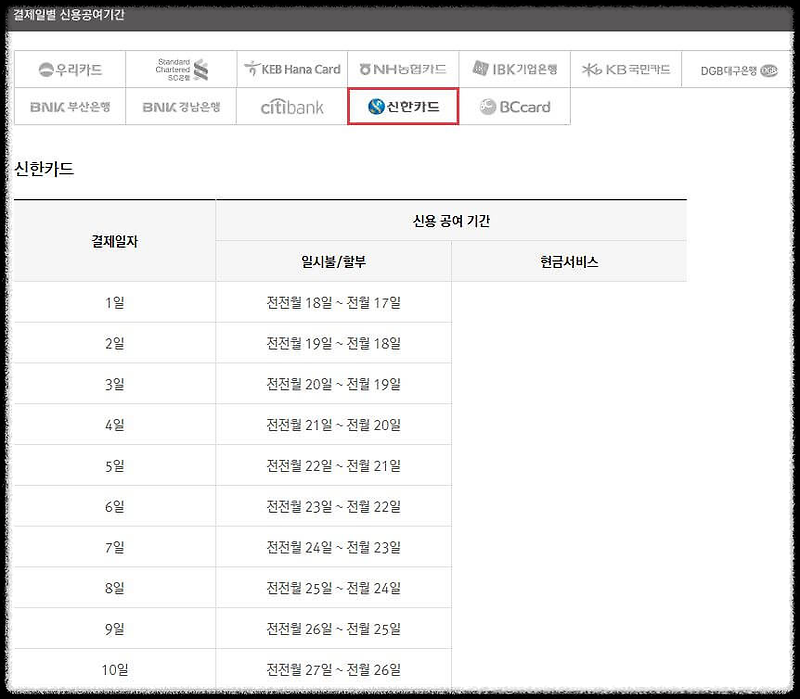Select the 10일 payment date cell
The height and width of the screenshot is (699, 800).
click(115, 669)
